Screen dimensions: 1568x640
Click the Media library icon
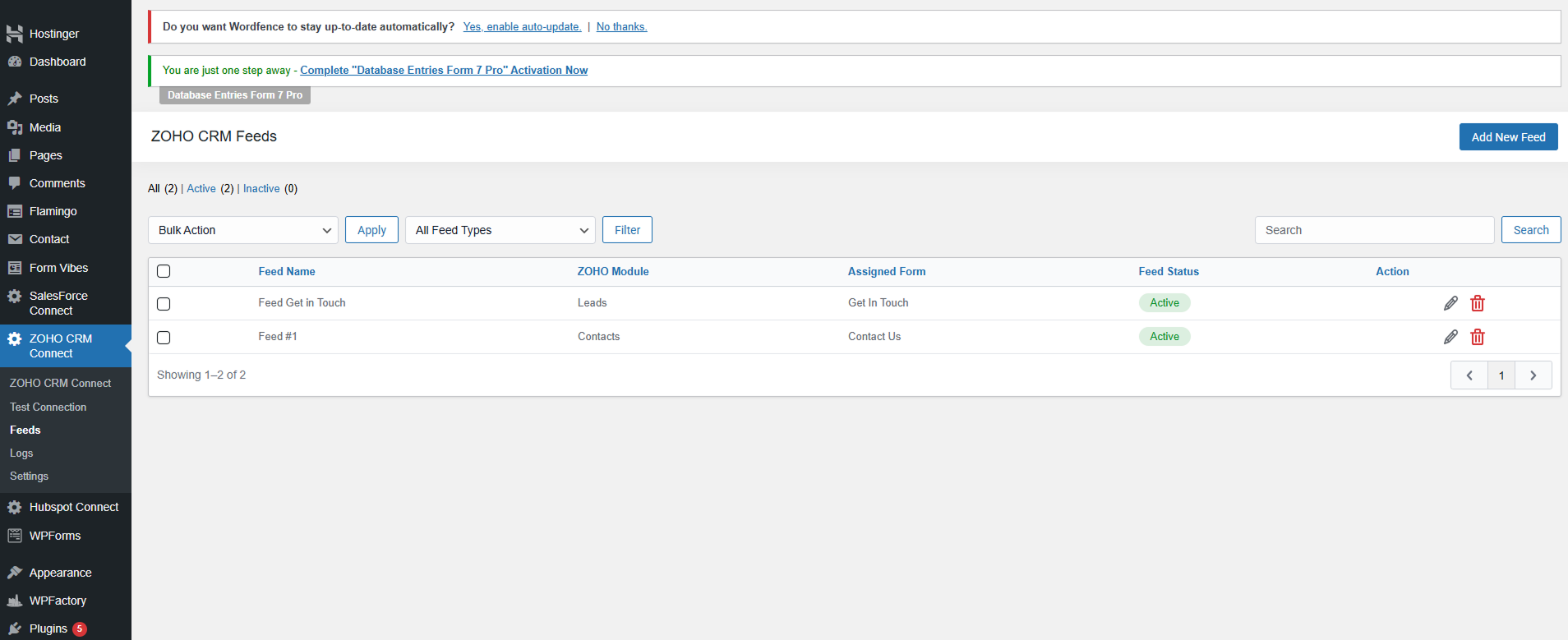click(15, 127)
